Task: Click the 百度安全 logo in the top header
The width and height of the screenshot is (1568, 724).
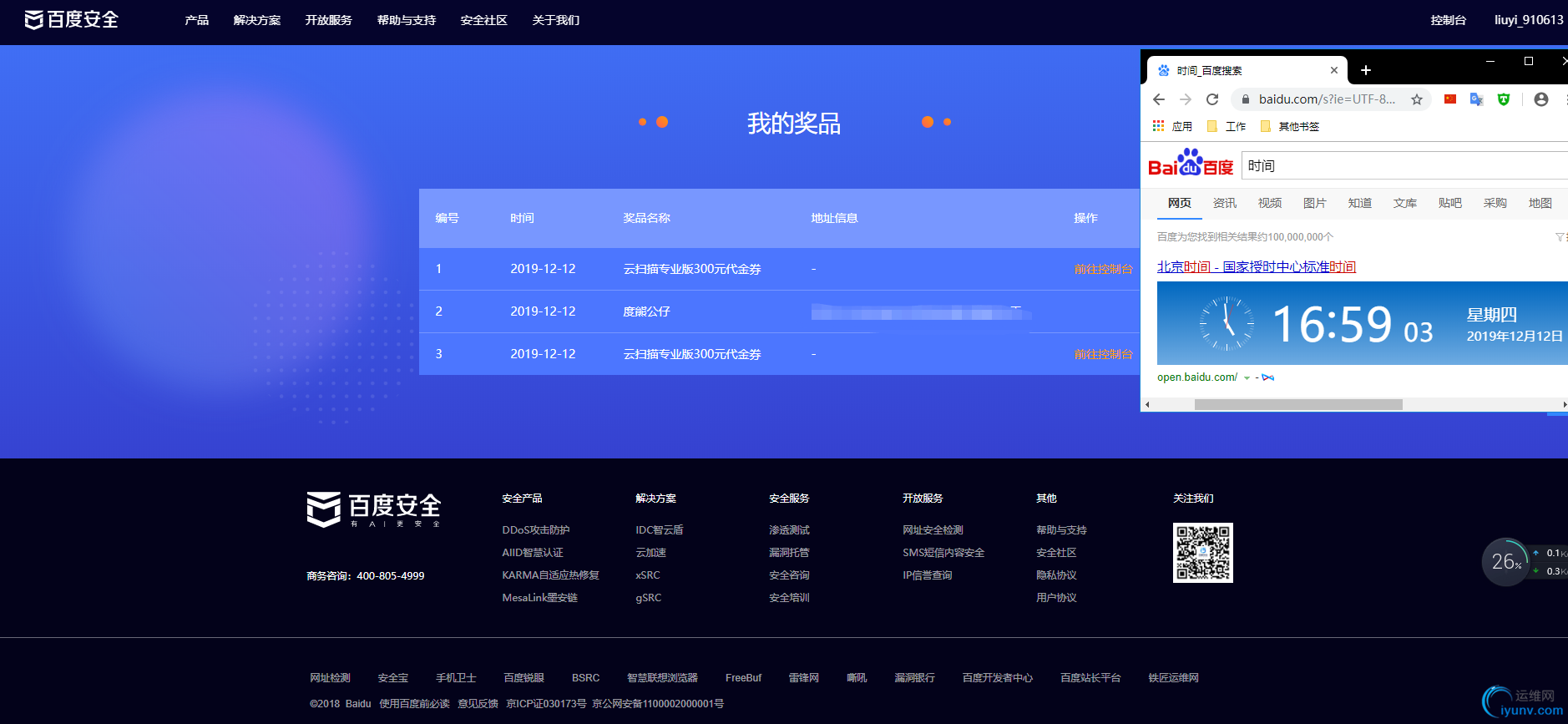Action: (x=72, y=20)
